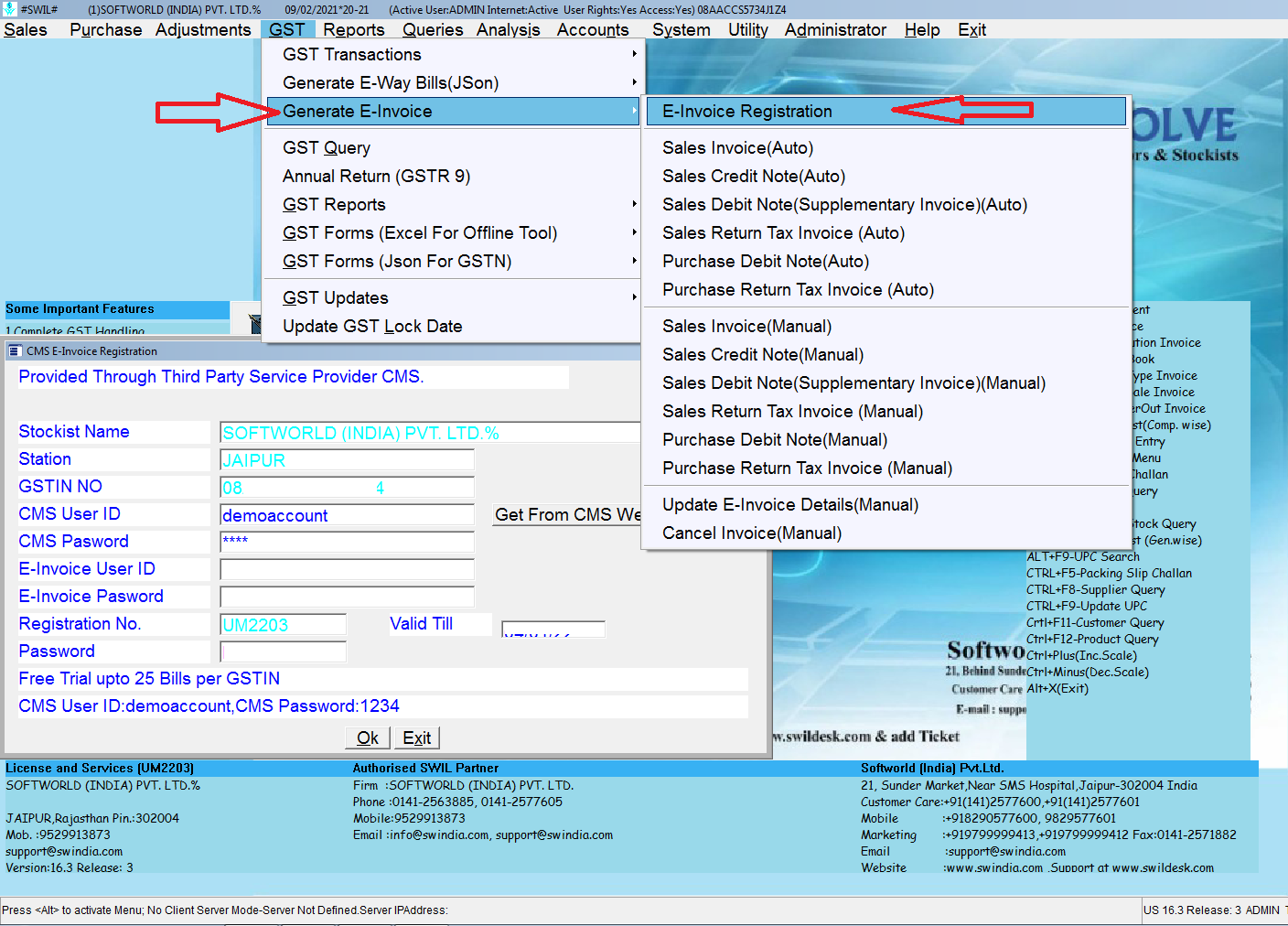Expand GST Forms (Json For GSTN)
The width and height of the screenshot is (1288, 926).
(x=454, y=262)
